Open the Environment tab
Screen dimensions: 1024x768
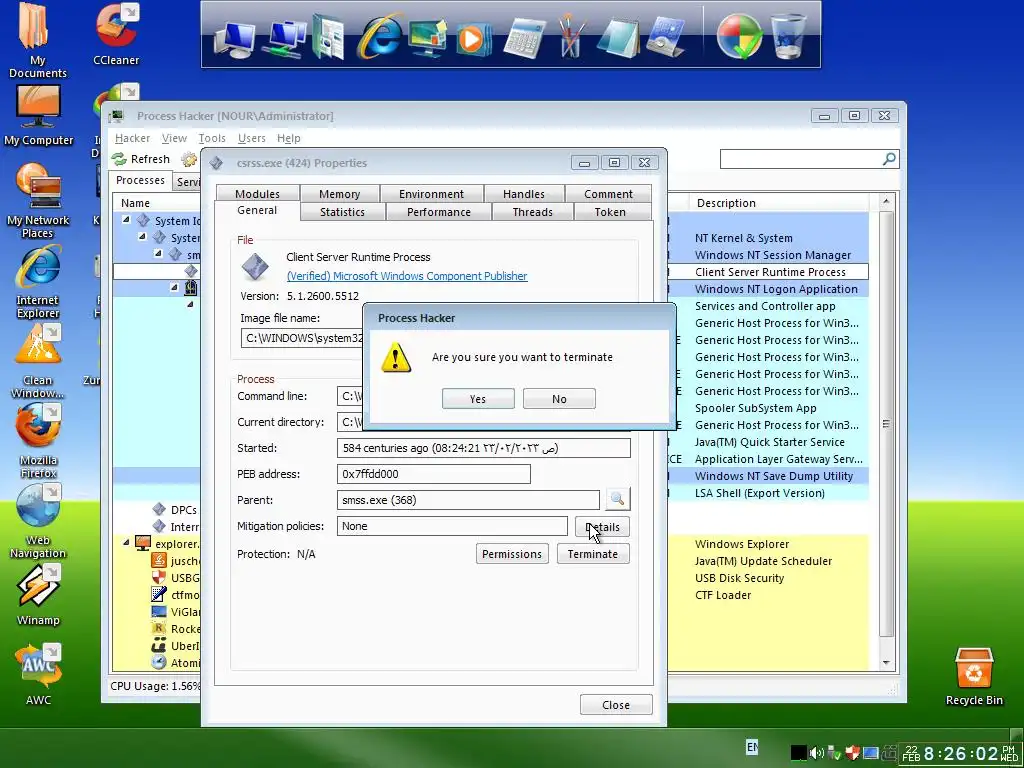(432, 194)
